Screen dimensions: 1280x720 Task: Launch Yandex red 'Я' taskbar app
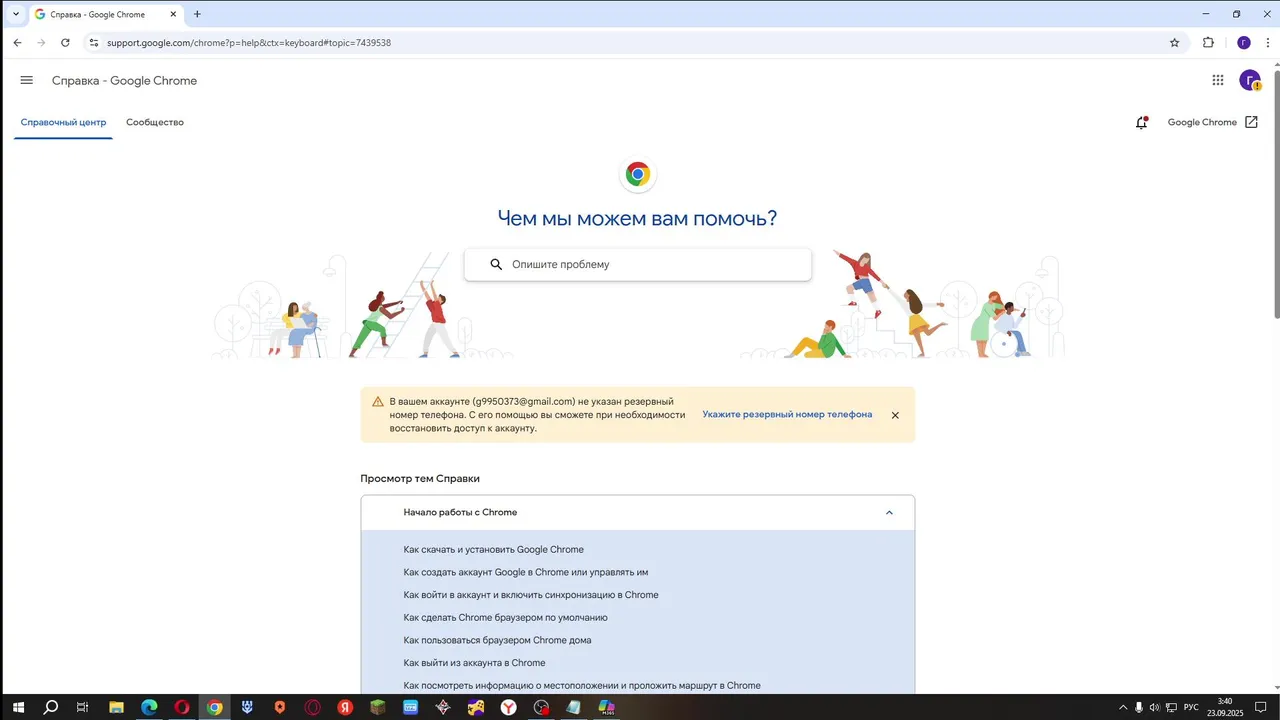pos(345,707)
